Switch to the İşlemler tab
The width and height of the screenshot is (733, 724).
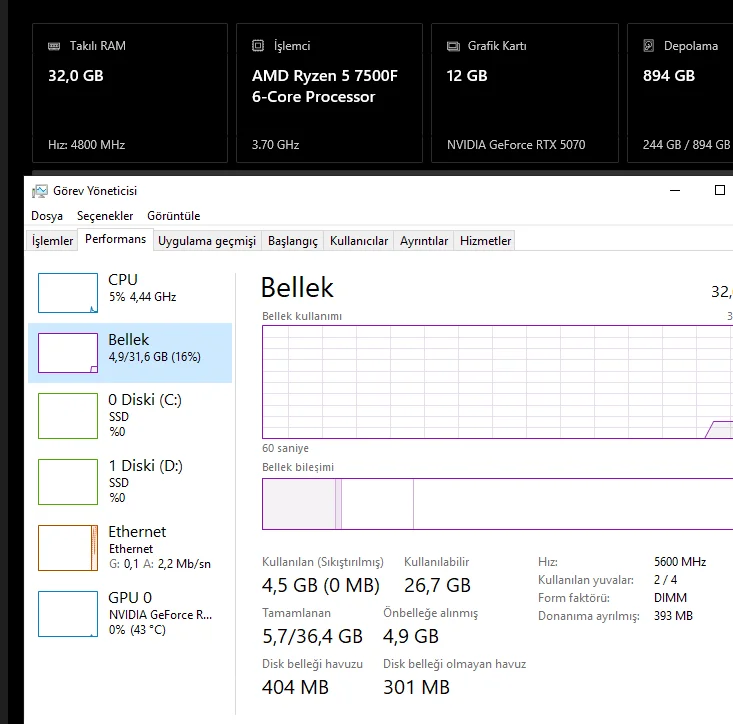(53, 241)
